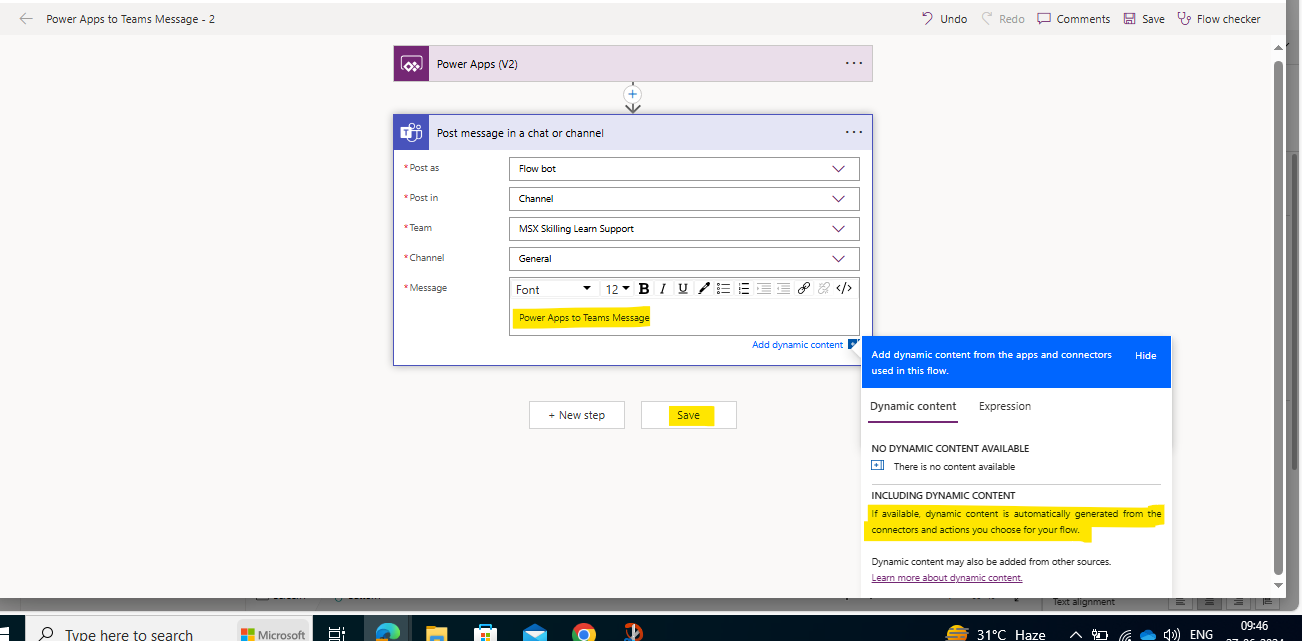This screenshot has height=641, width=1302.
Task: Open File Explorer from the taskbar
Action: click(437, 634)
